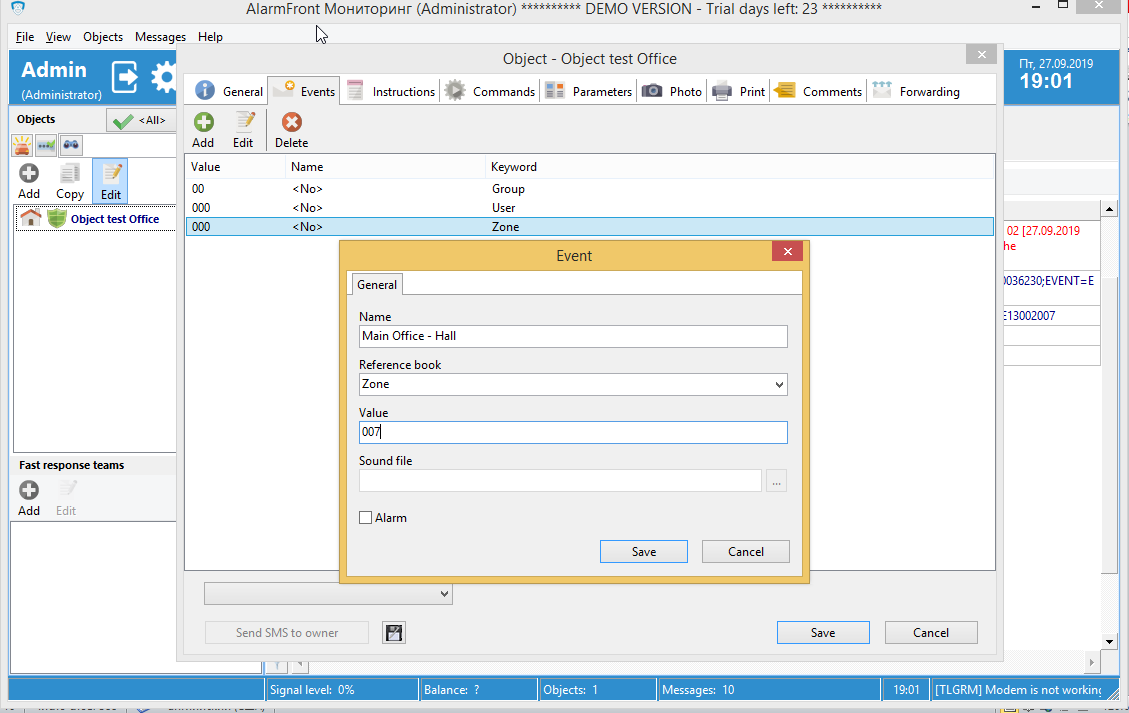Add a new event with the green plus
This screenshot has height=713, width=1129.
click(203, 130)
